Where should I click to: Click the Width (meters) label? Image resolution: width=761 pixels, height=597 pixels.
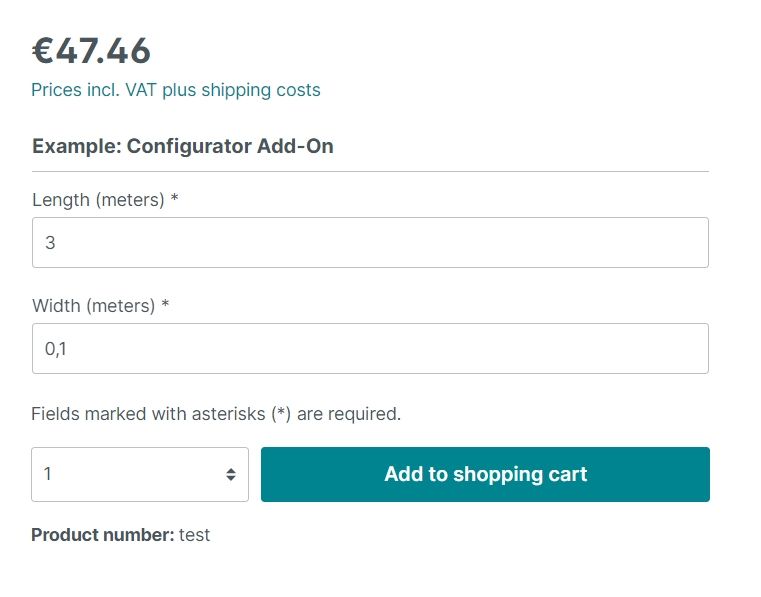click(94, 306)
